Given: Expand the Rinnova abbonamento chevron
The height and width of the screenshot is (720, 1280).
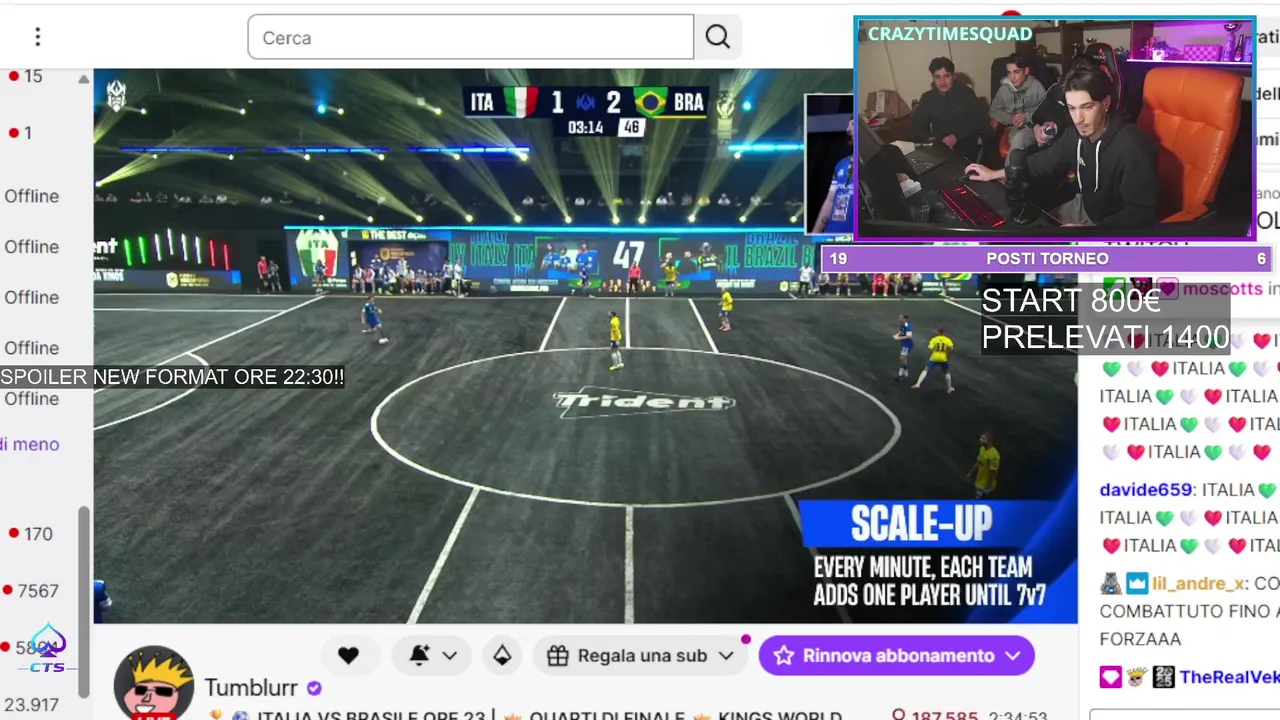Looking at the screenshot, I should tap(1013, 656).
